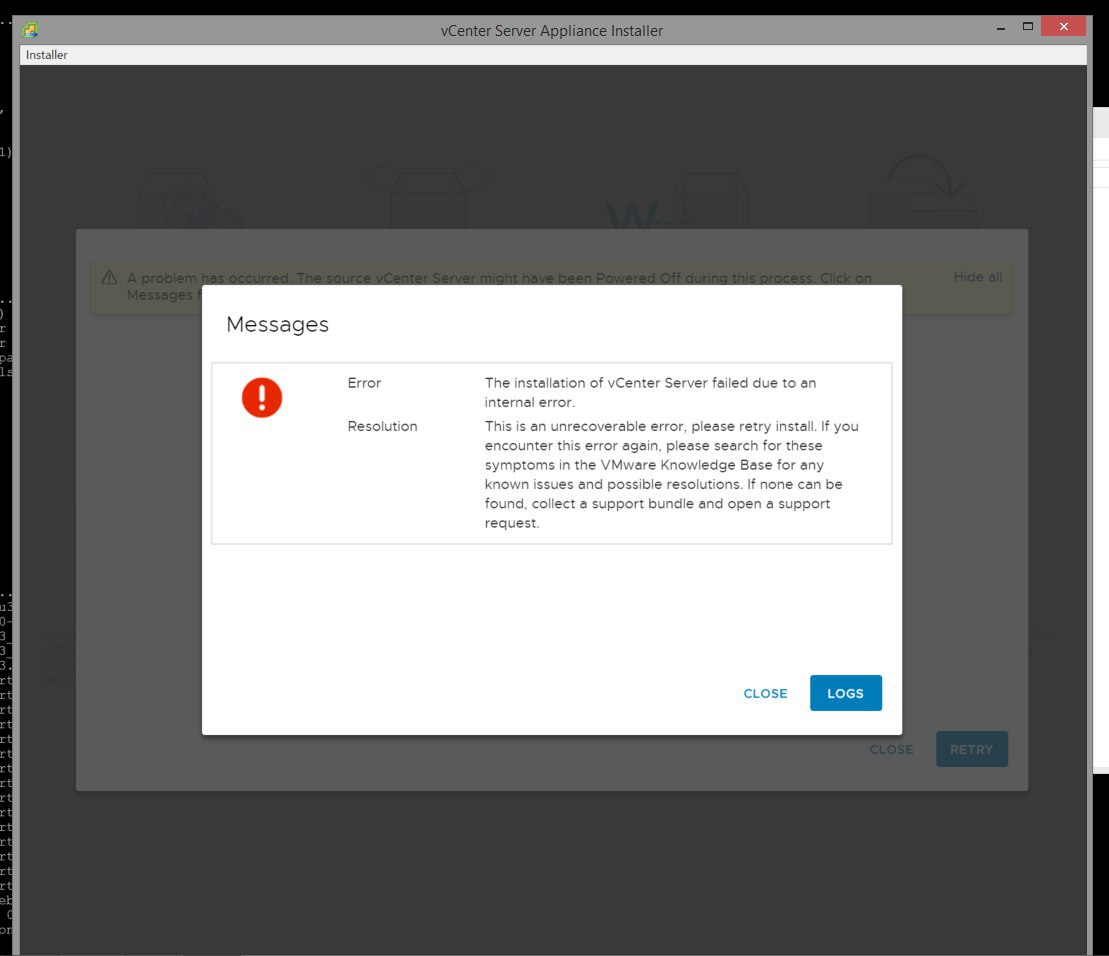Image resolution: width=1109 pixels, height=956 pixels.
Task: Click the dimmed Upgrade open-box icon in the background
Action: [x=429, y=195]
